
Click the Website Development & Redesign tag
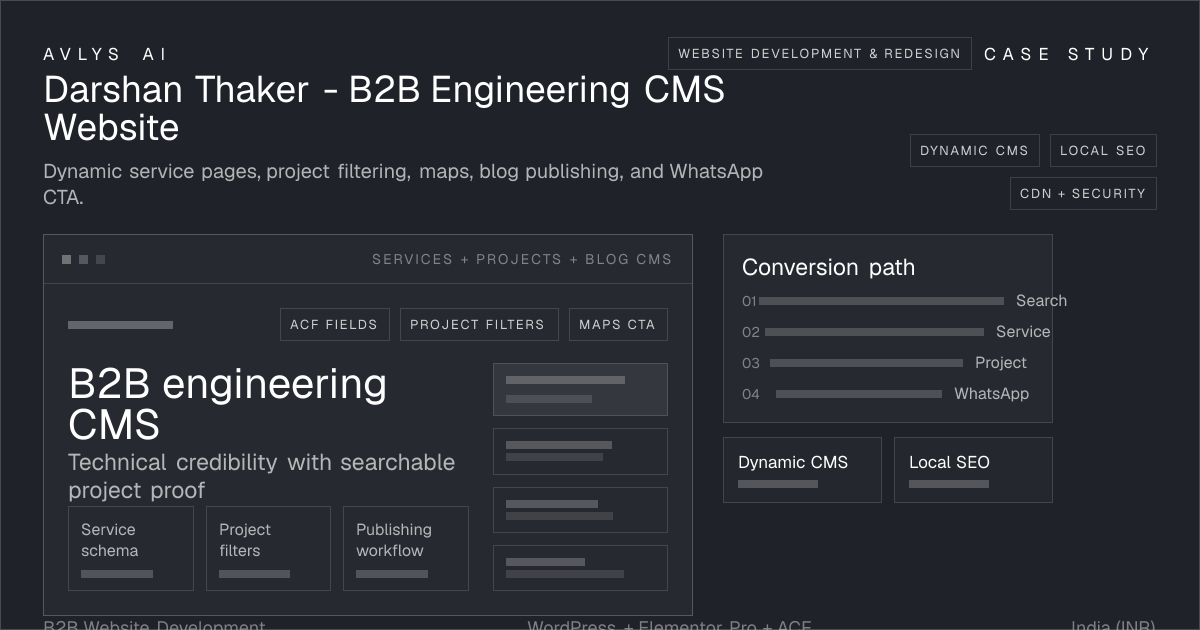(x=819, y=54)
